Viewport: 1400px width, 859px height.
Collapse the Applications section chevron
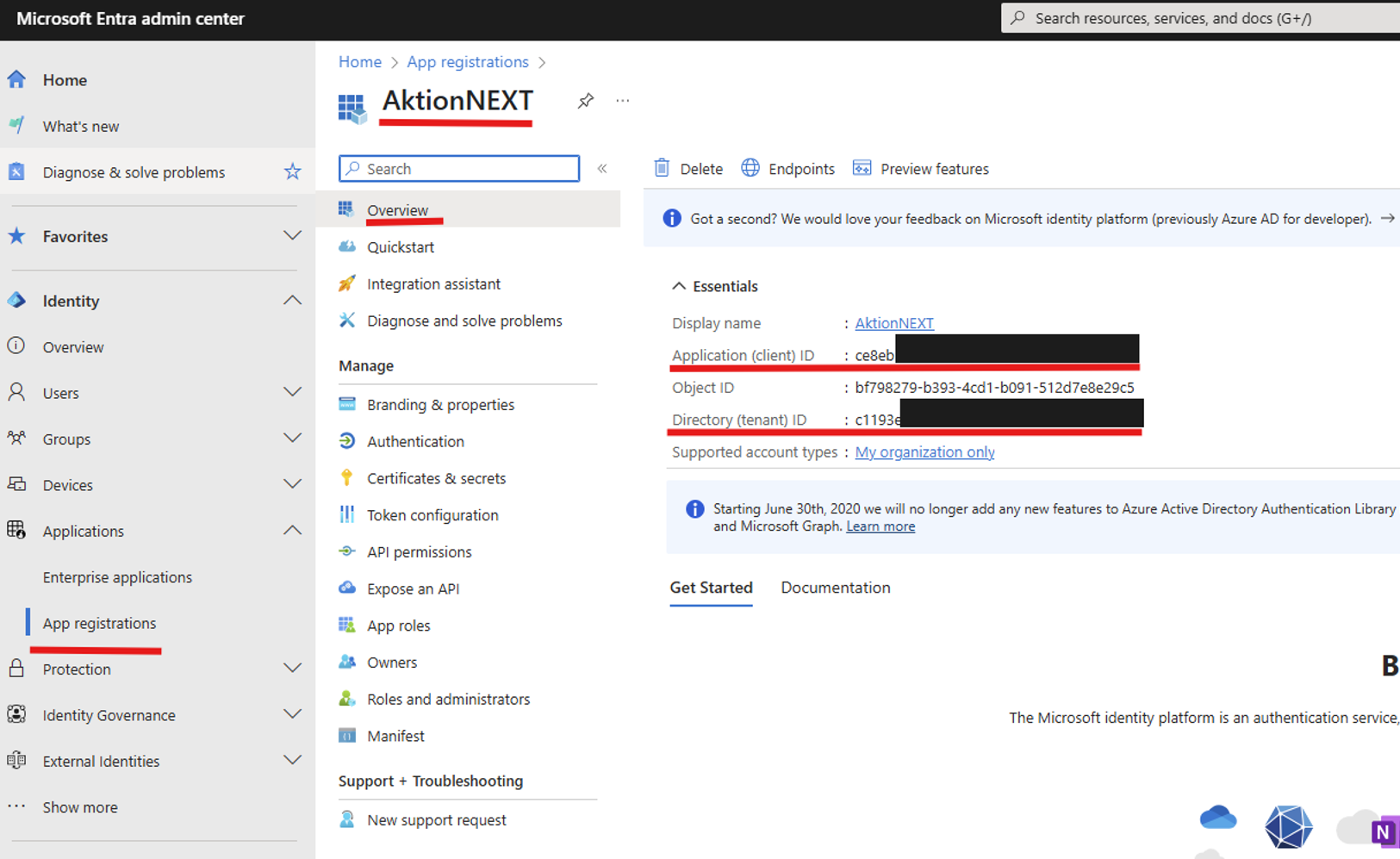click(x=293, y=530)
